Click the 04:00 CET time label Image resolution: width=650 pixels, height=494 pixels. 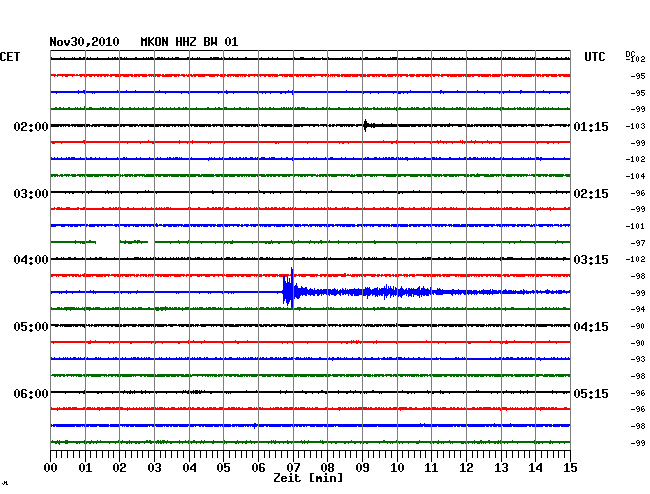click(31, 260)
